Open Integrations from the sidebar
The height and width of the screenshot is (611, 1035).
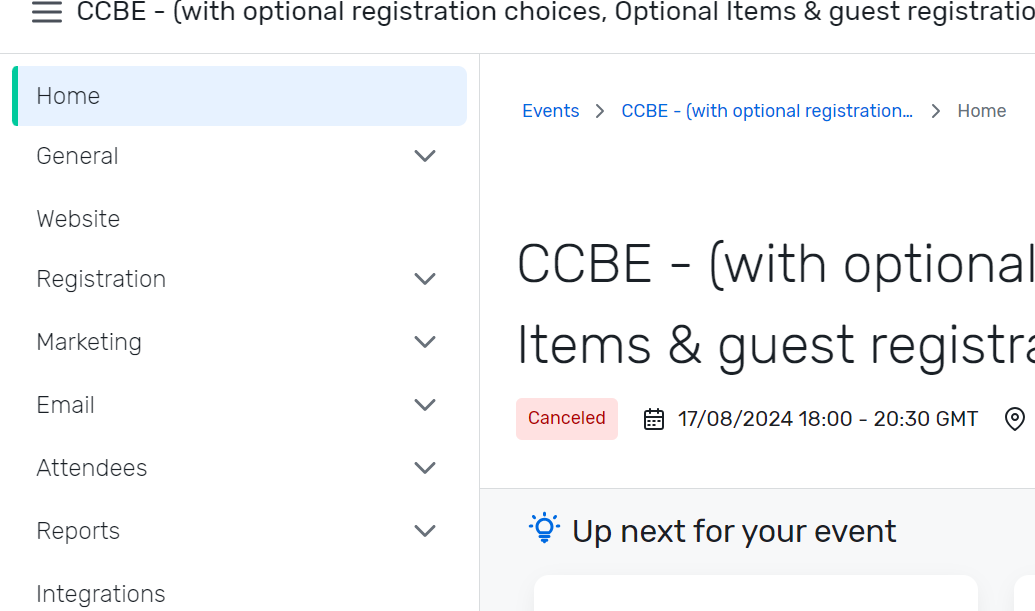pyautogui.click(x=101, y=593)
